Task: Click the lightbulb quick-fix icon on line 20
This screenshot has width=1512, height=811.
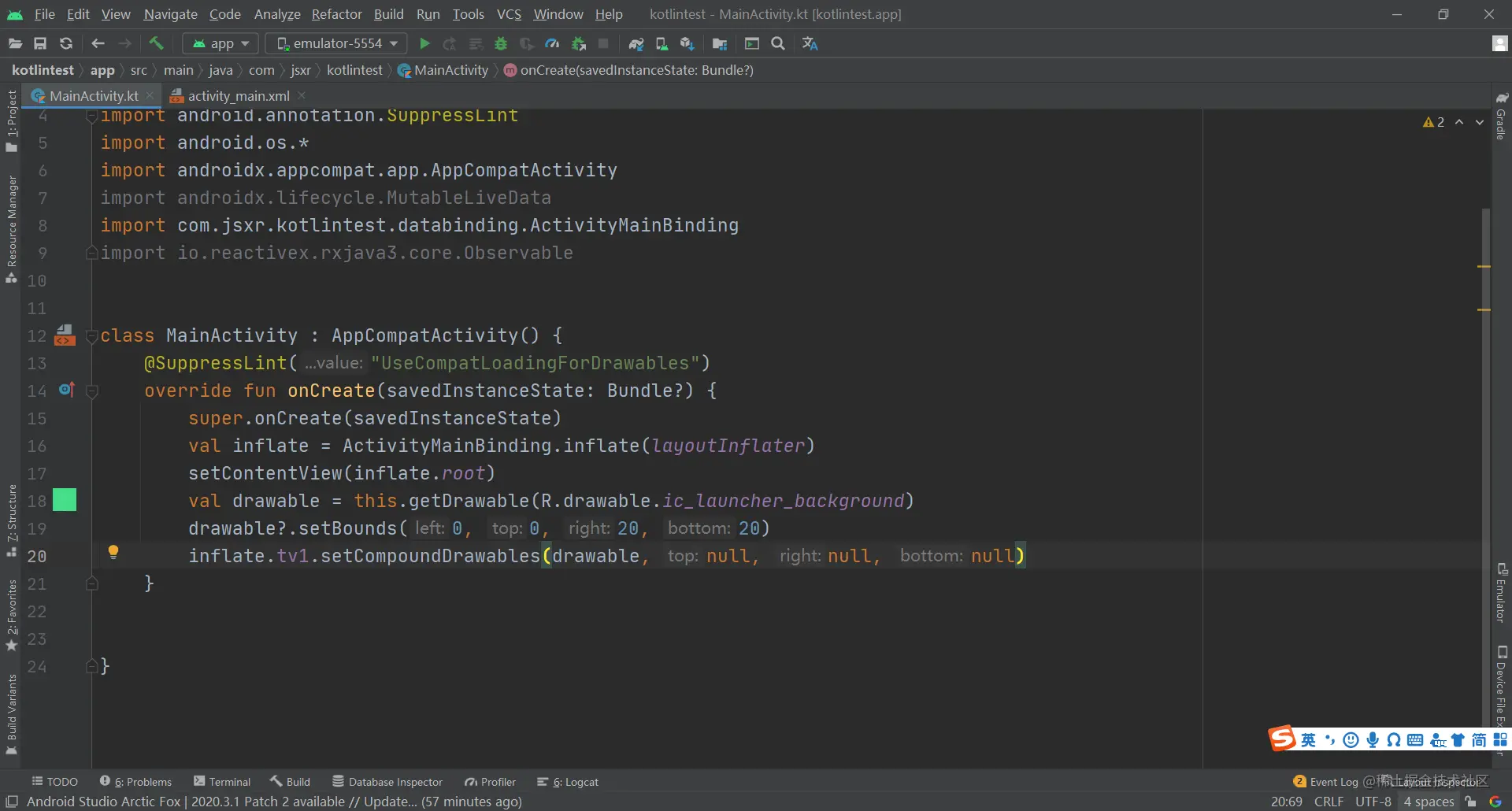Action: tap(113, 552)
